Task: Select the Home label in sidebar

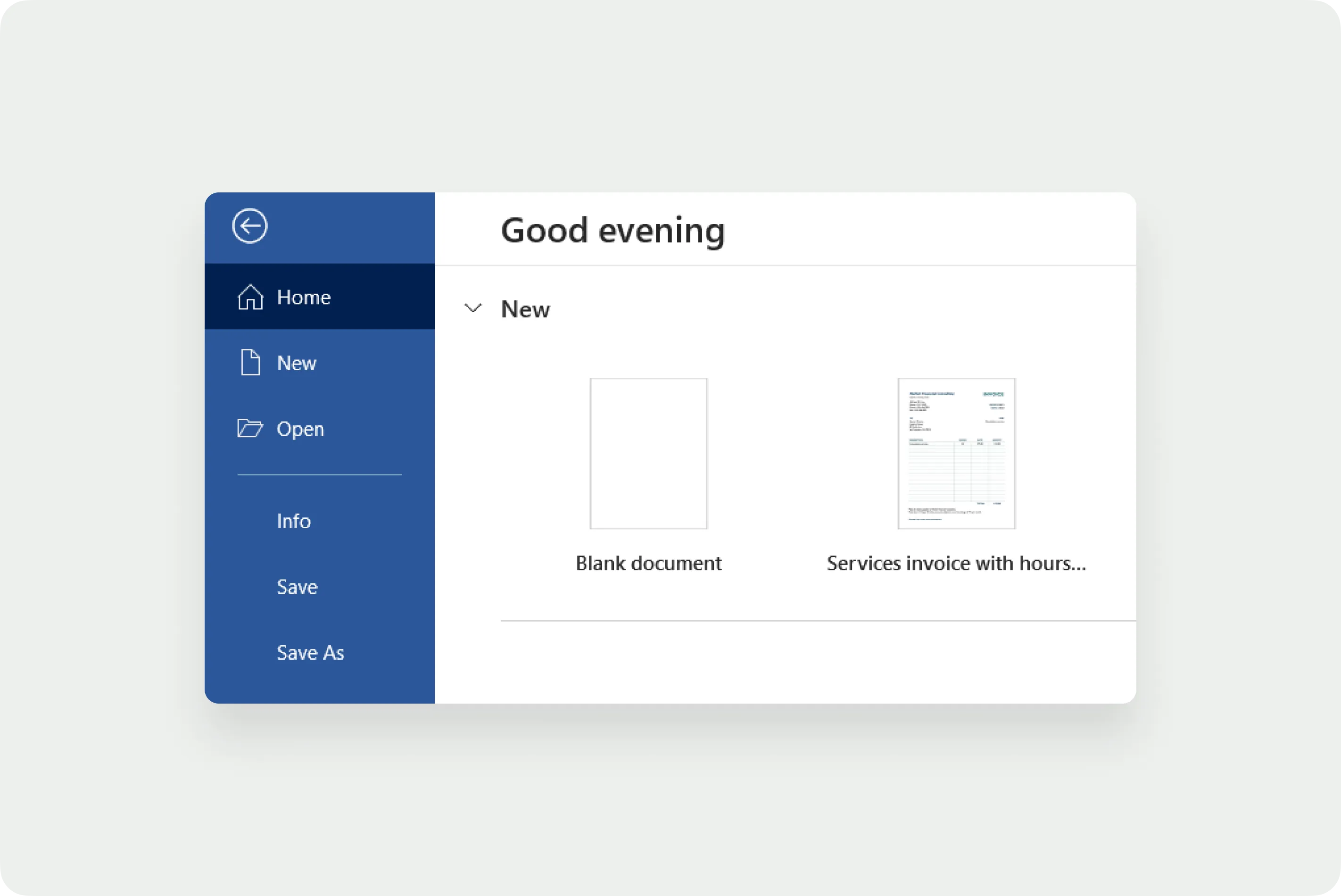Action: (303, 298)
